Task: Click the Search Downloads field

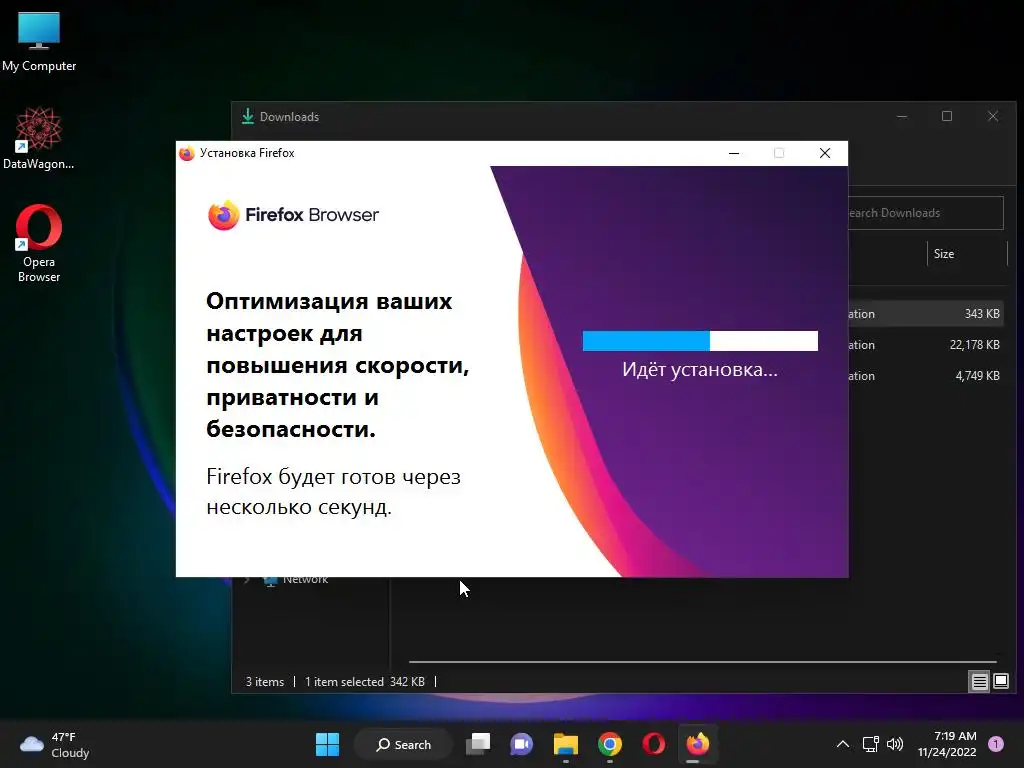Action: click(925, 213)
